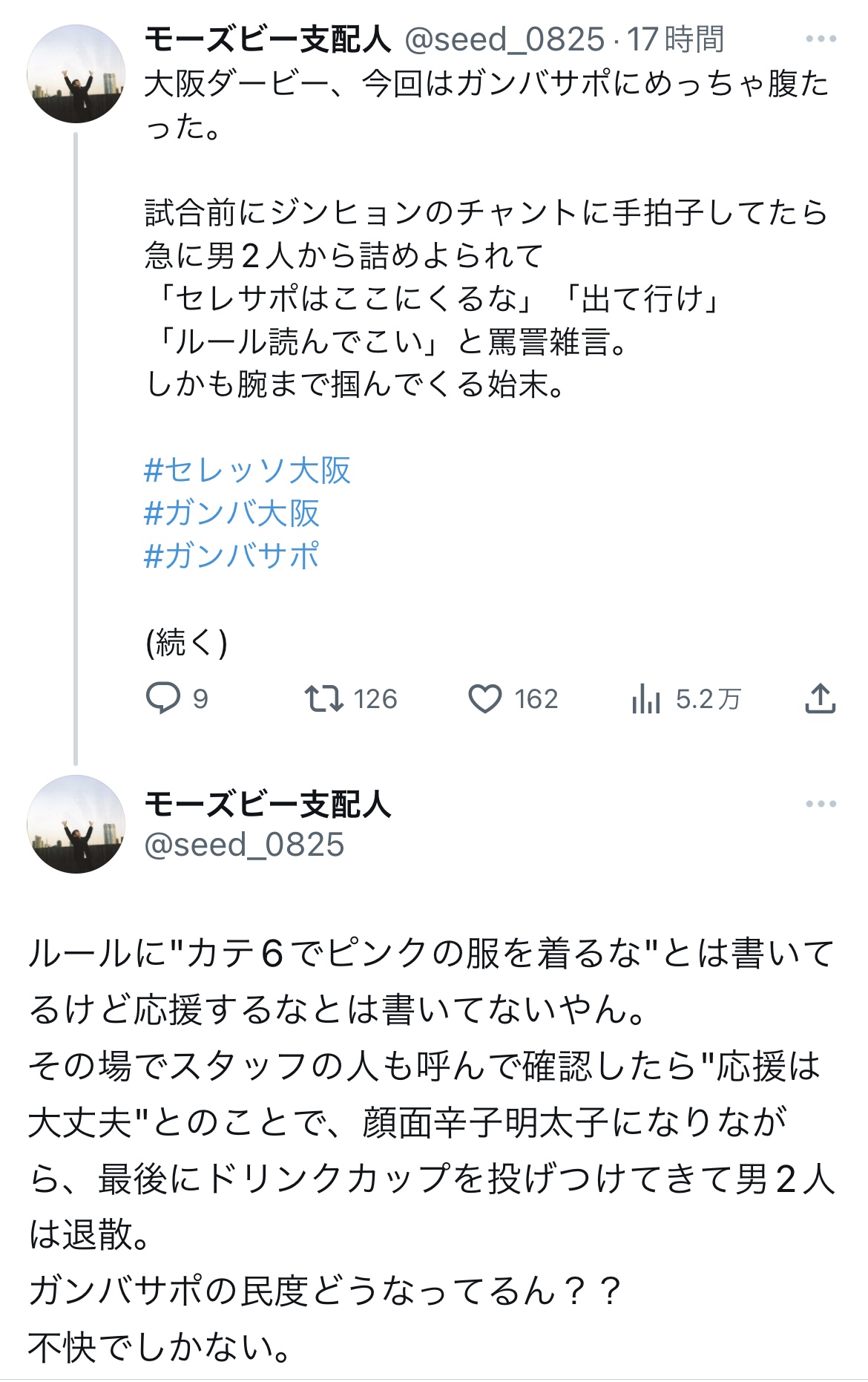Viewport: 868px width, 1382px height.
Task: Like the tweet with heart icon
Action: coord(485,698)
